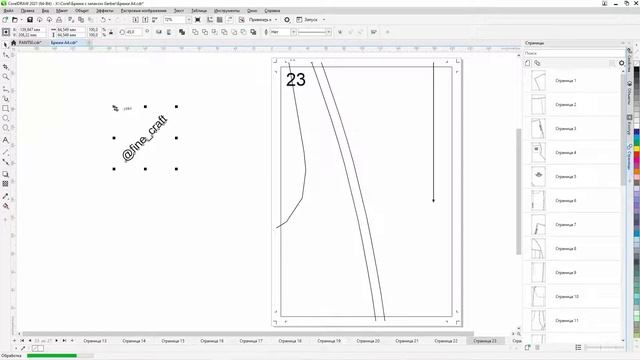Screen dimensions: 640x360
Task: Go to the Welcome home tab icon
Action: [13, 42]
